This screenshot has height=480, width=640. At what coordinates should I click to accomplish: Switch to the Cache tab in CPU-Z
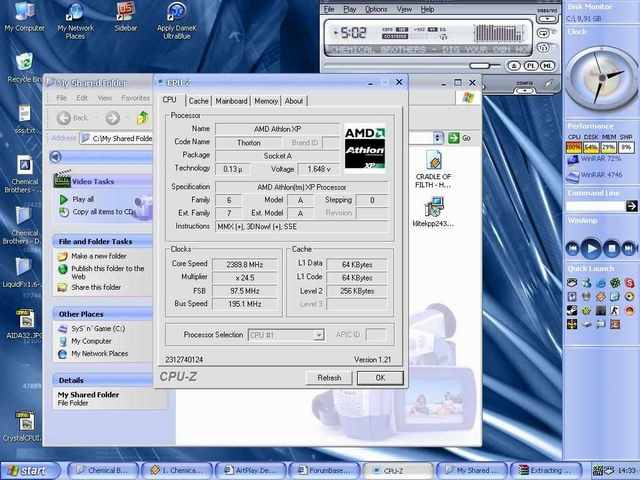click(x=199, y=101)
